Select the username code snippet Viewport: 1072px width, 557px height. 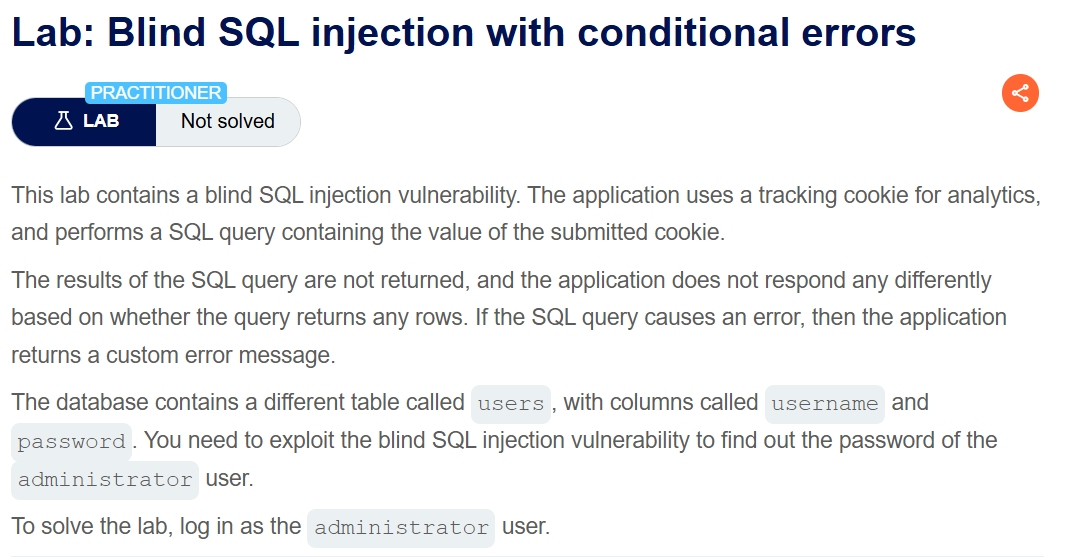[825, 404]
